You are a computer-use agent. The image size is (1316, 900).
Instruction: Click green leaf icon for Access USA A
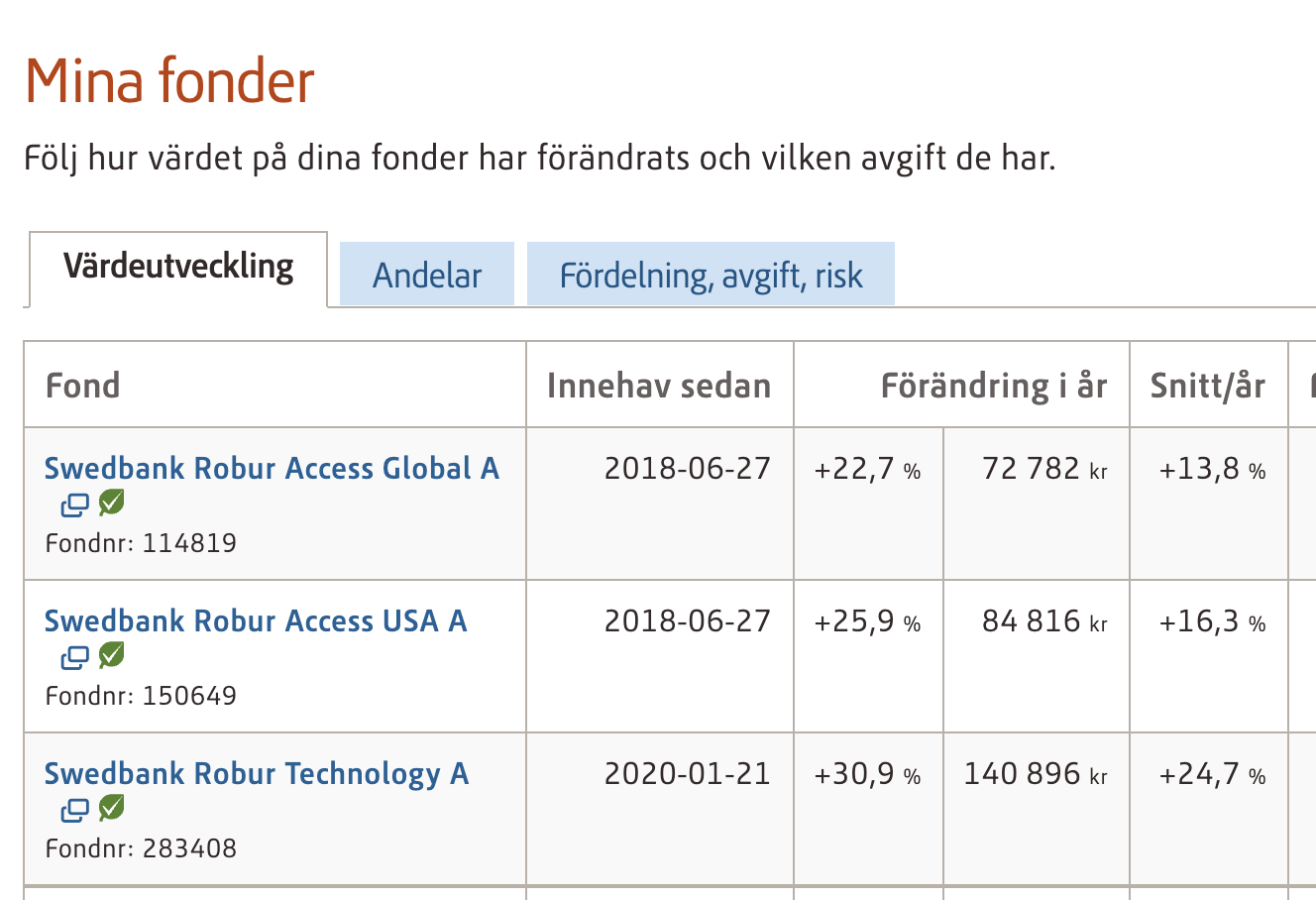point(111,655)
